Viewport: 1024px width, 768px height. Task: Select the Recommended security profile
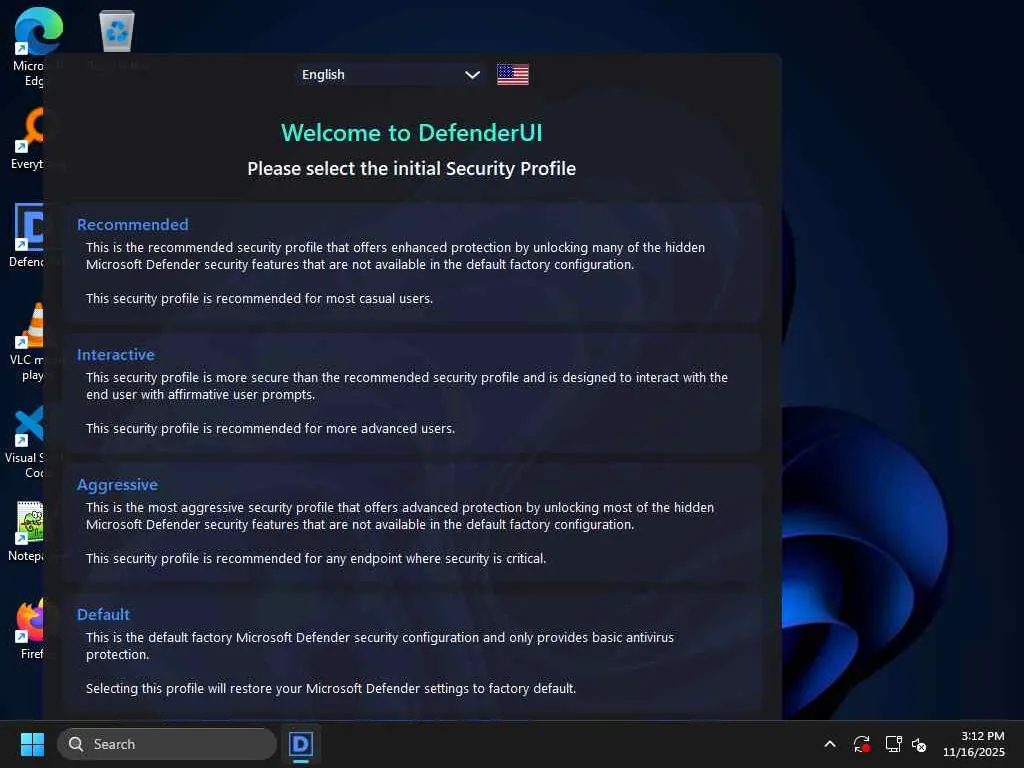pos(413,263)
